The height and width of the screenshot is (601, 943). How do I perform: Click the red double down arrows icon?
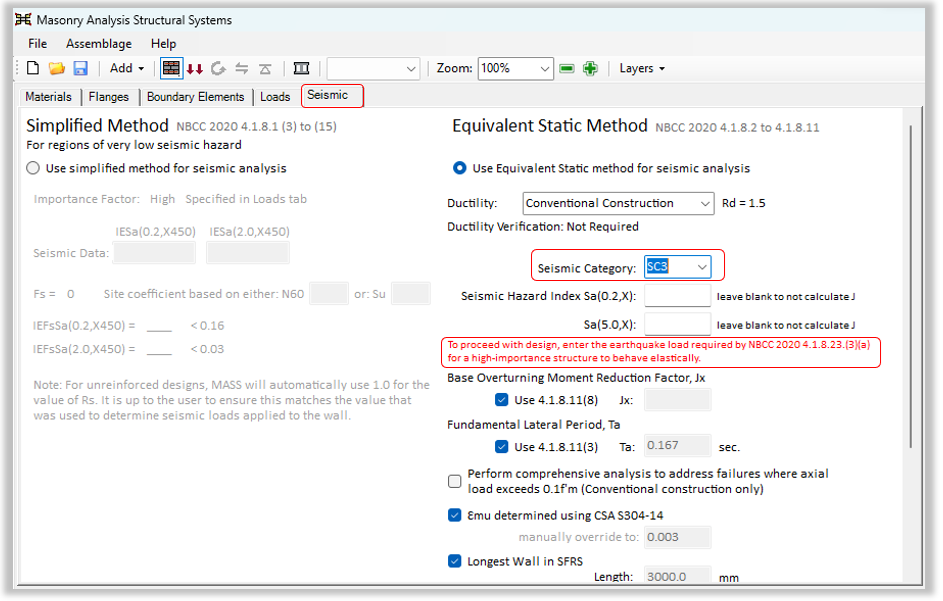[x=194, y=69]
